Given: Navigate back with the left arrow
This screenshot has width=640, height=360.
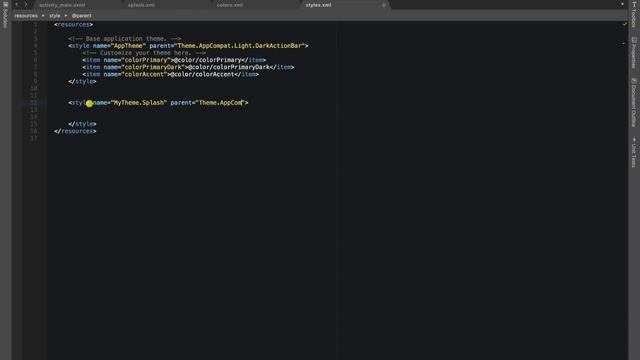Looking at the screenshot, I should pyautogui.click(x=17, y=4).
